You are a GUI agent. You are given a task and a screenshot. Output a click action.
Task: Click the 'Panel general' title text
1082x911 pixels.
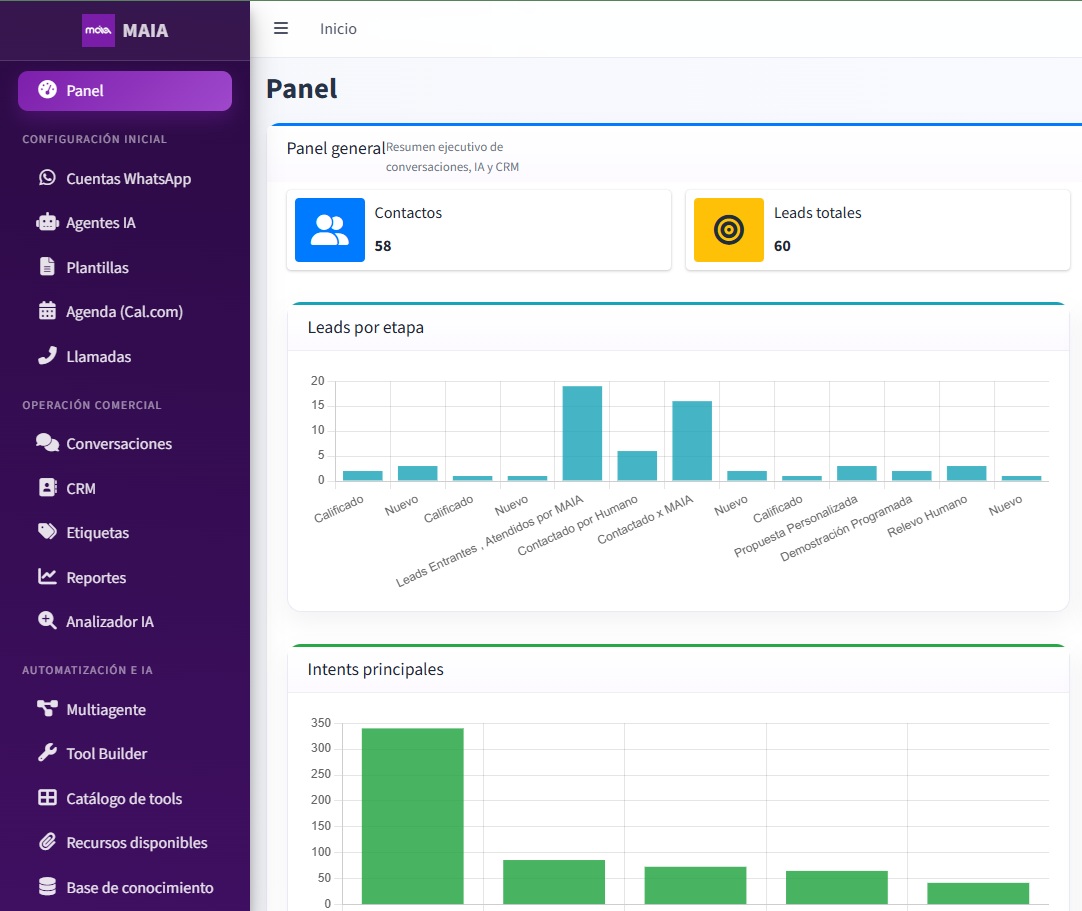coord(336,148)
